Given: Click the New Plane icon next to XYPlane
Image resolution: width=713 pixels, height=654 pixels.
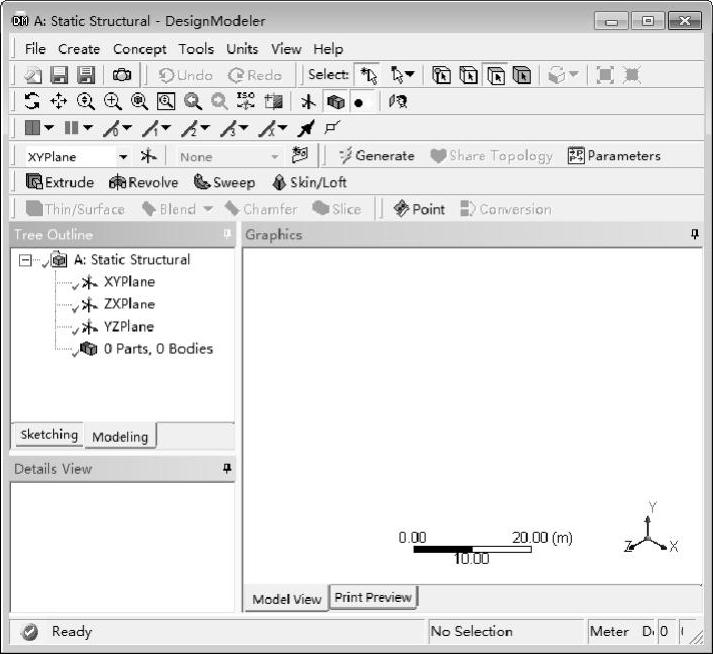Looking at the screenshot, I should [x=148, y=156].
